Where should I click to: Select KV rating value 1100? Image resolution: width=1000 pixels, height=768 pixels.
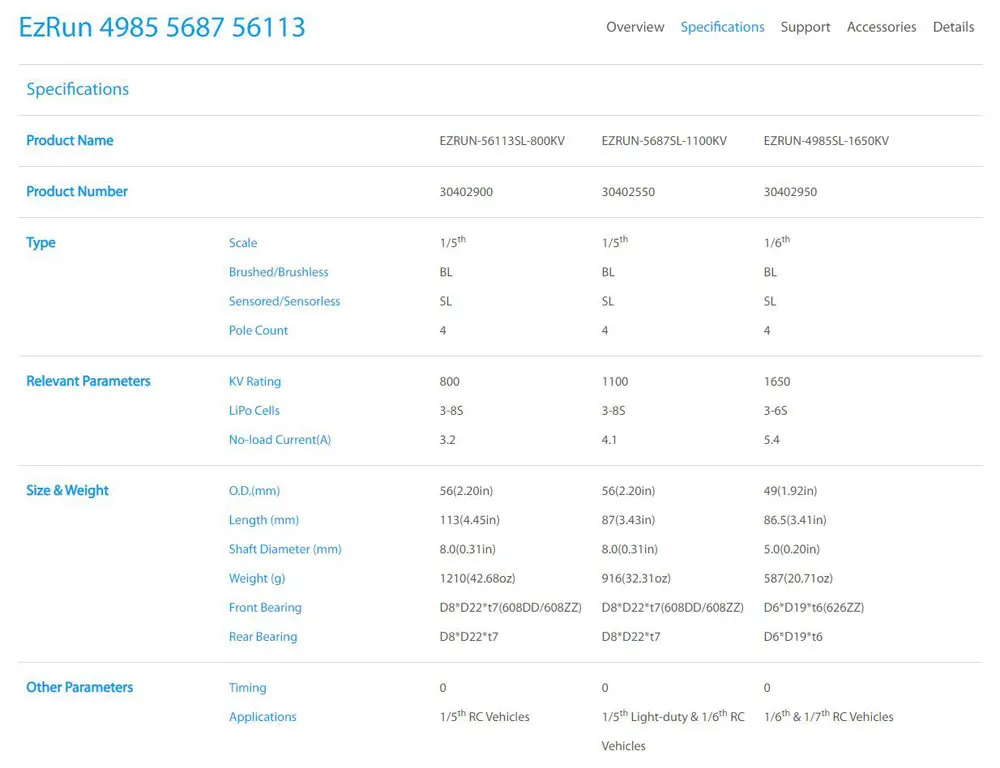614,381
